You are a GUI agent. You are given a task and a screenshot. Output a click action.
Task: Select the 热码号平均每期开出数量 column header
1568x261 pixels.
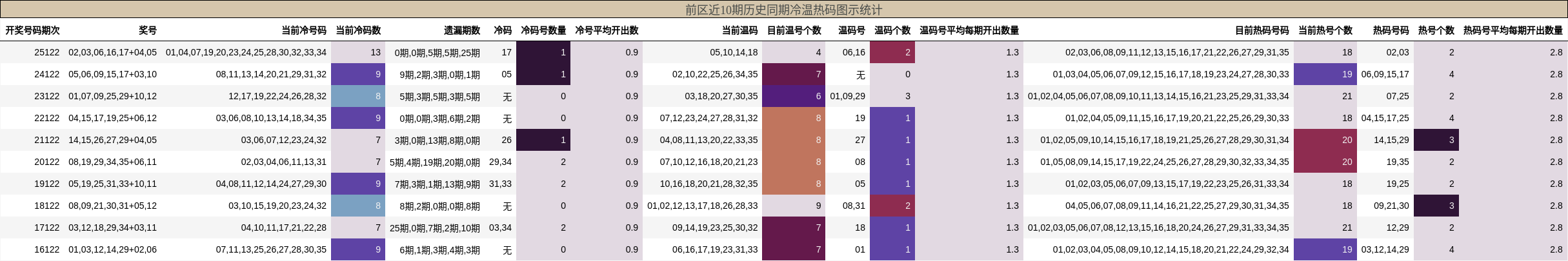1513,30
